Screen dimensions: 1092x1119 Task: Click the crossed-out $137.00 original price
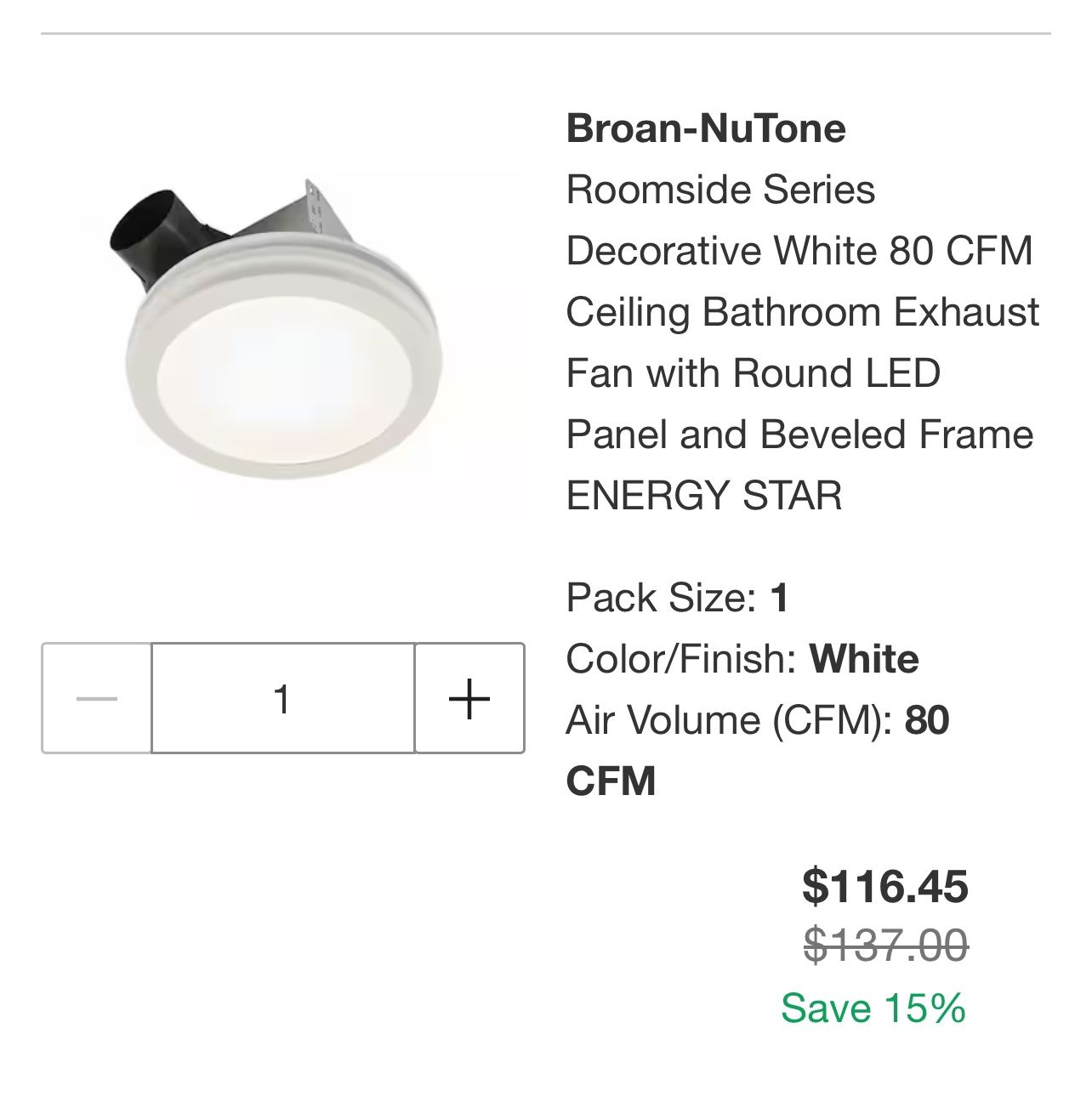pyautogui.click(x=885, y=945)
